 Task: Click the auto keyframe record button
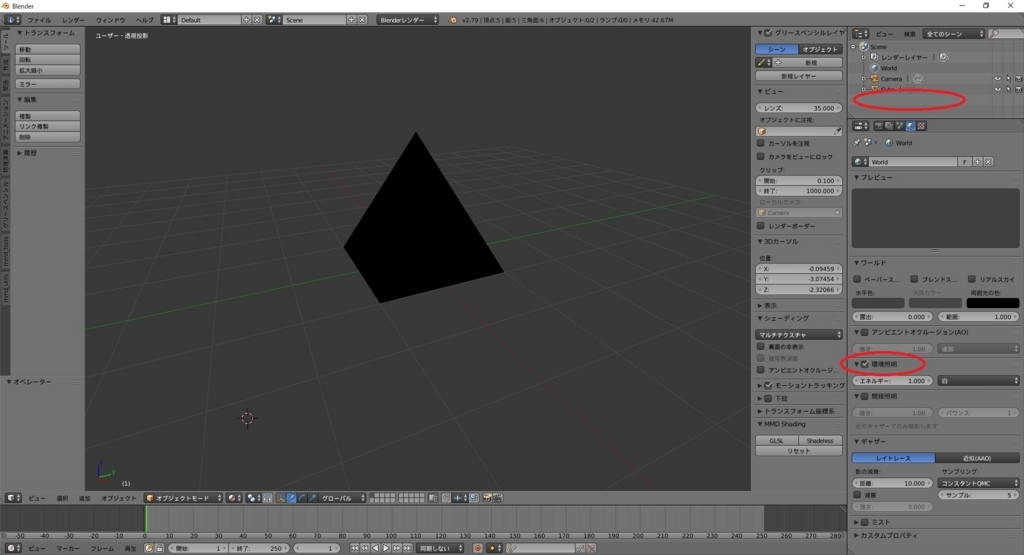(477, 548)
